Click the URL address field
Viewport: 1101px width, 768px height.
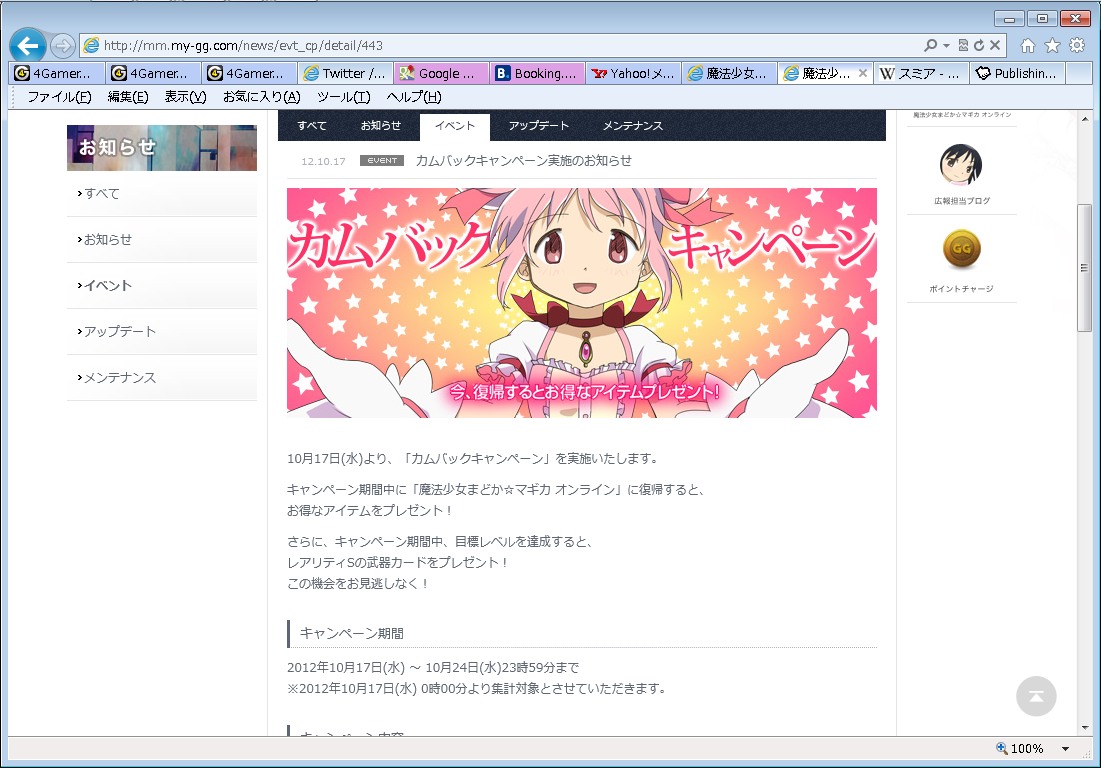coord(500,46)
